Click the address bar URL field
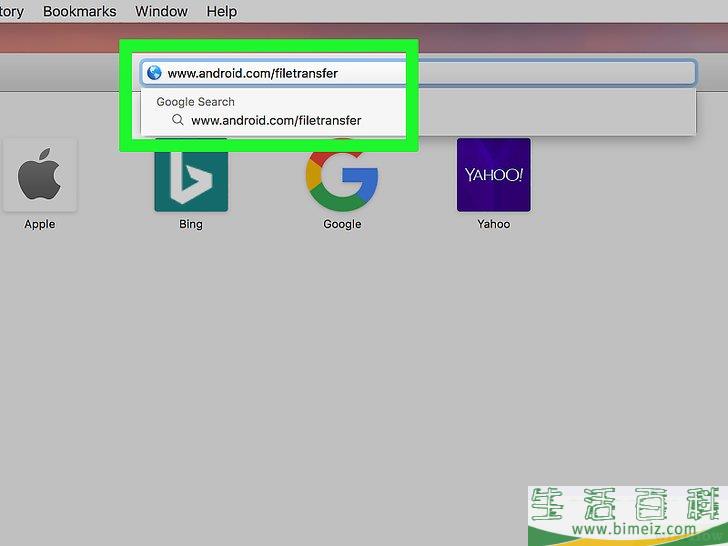The width and height of the screenshot is (728, 546). point(418,73)
